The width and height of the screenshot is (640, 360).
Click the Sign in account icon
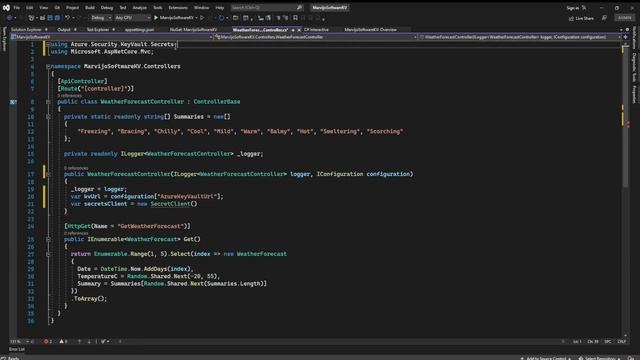(584, 8)
